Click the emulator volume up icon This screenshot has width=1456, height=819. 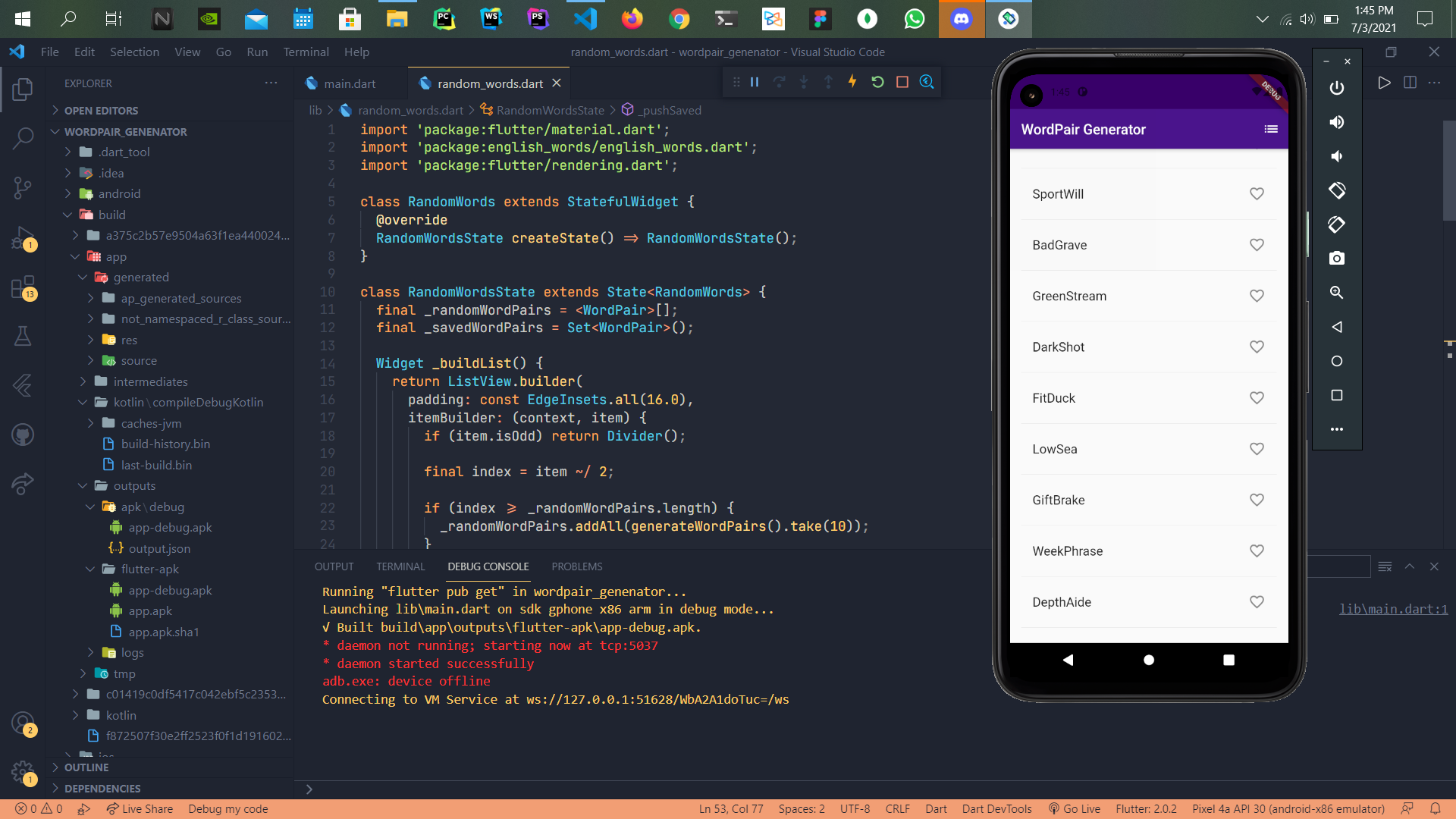pos(1337,122)
